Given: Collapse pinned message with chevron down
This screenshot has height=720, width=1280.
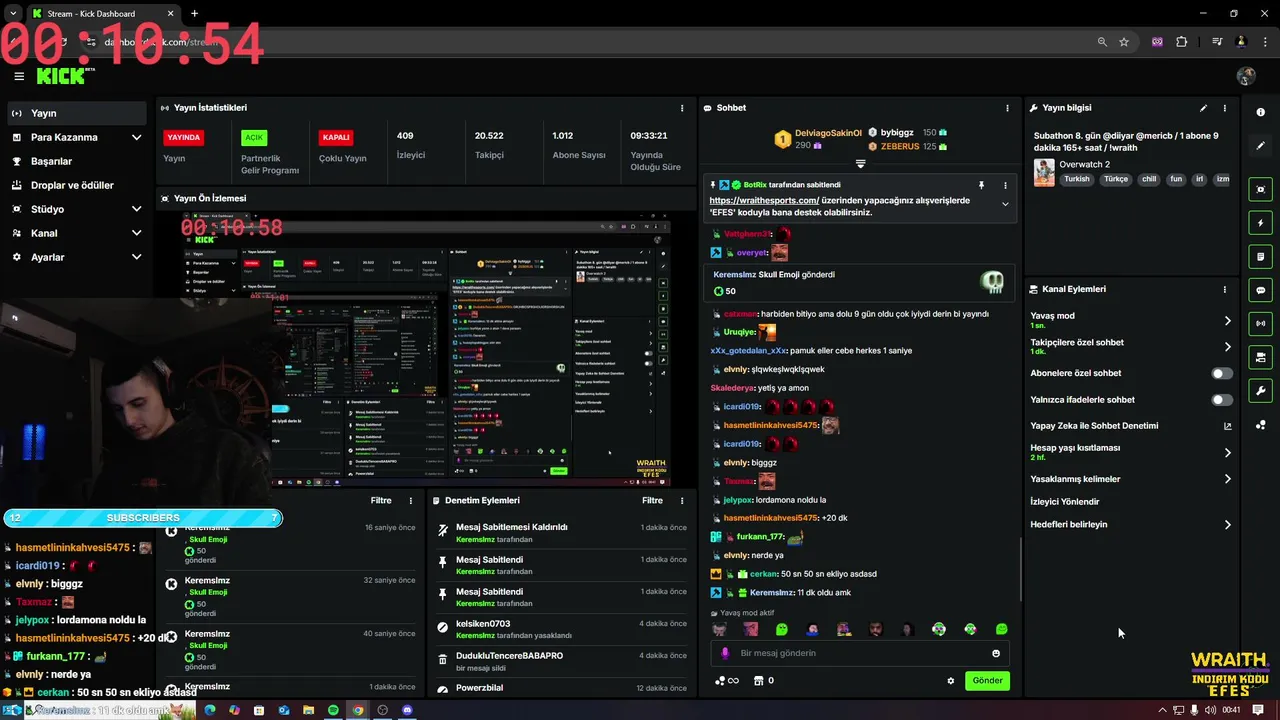Looking at the screenshot, I should pyautogui.click(x=1005, y=204).
